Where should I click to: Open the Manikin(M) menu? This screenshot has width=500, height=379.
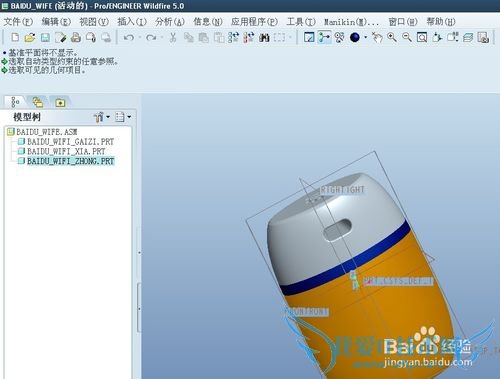(x=351, y=22)
